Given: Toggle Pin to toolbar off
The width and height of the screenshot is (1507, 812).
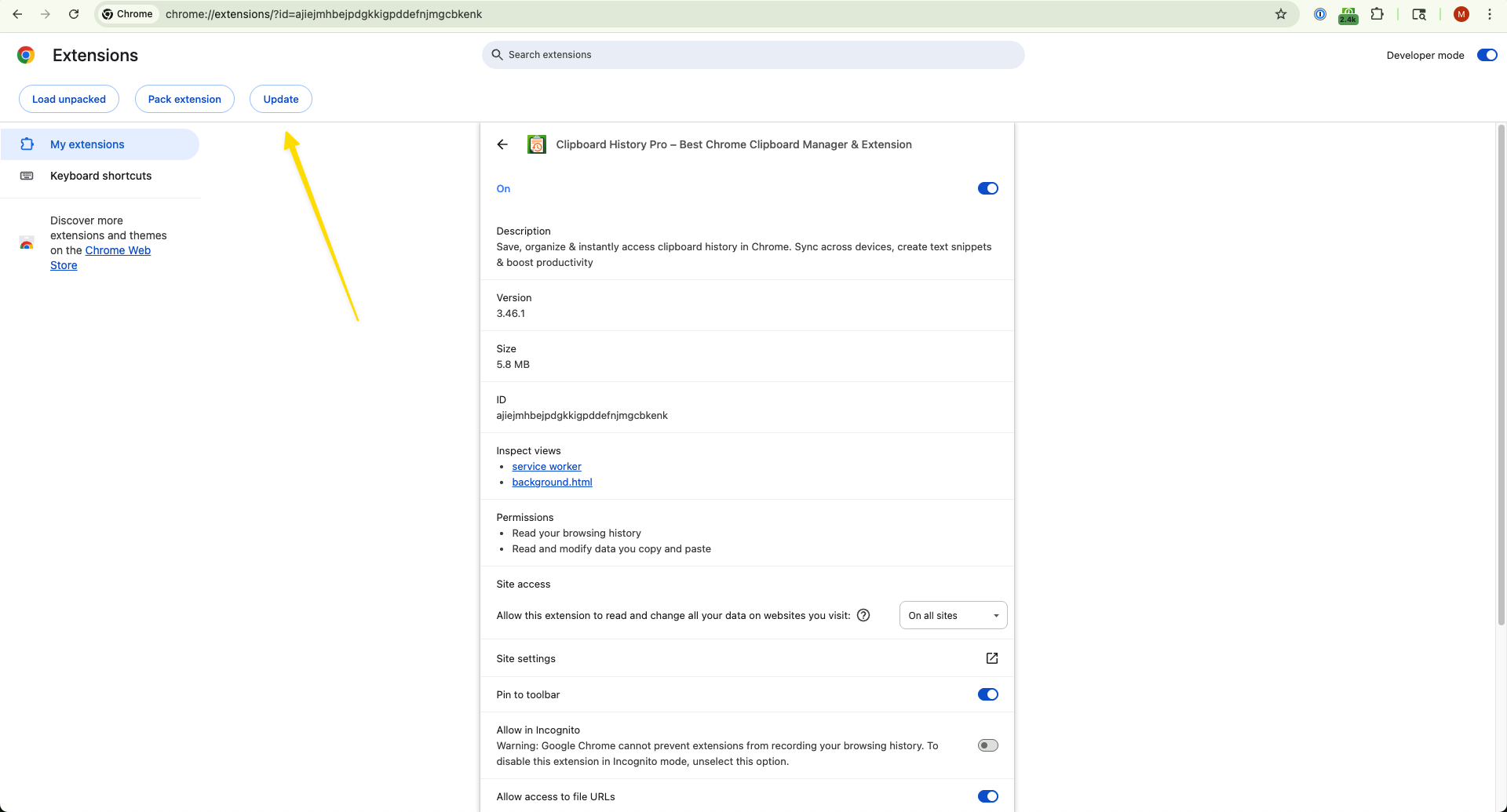Looking at the screenshot, I should tap(988, 694).
